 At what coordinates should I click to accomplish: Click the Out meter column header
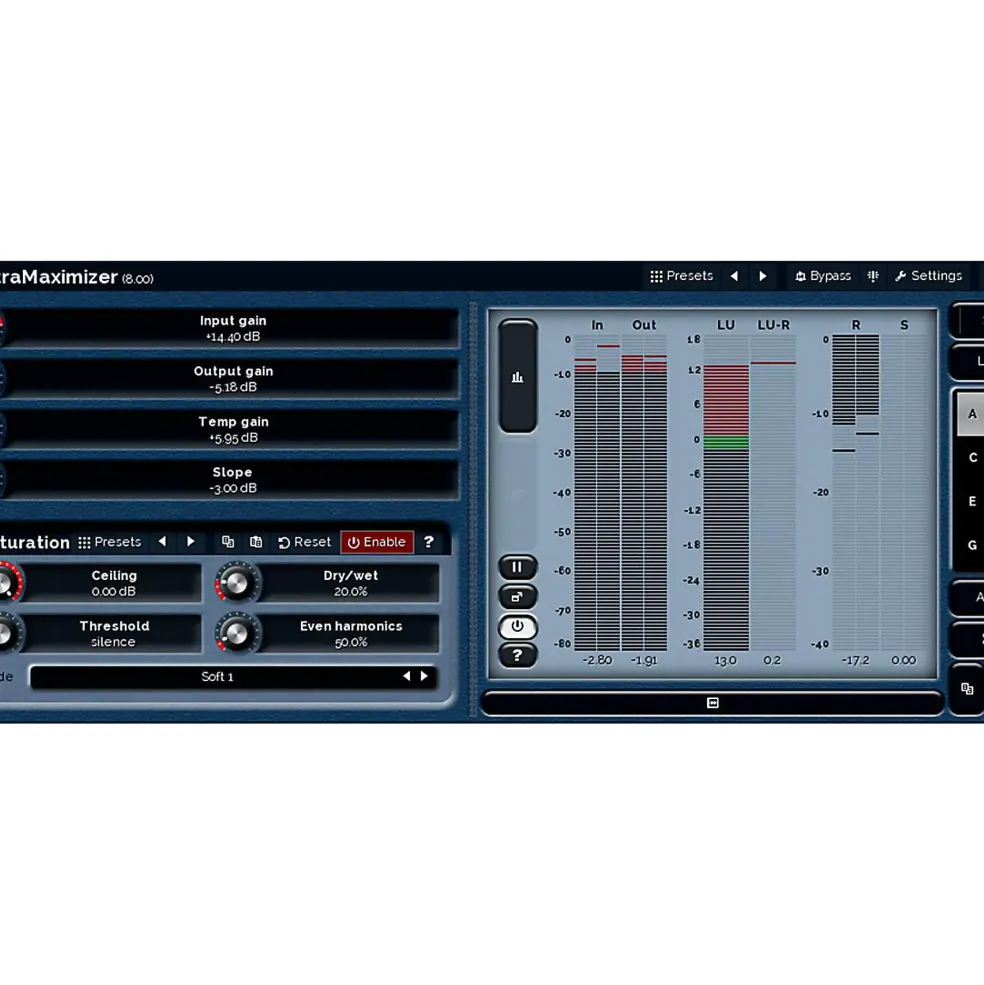click(644, 325)
